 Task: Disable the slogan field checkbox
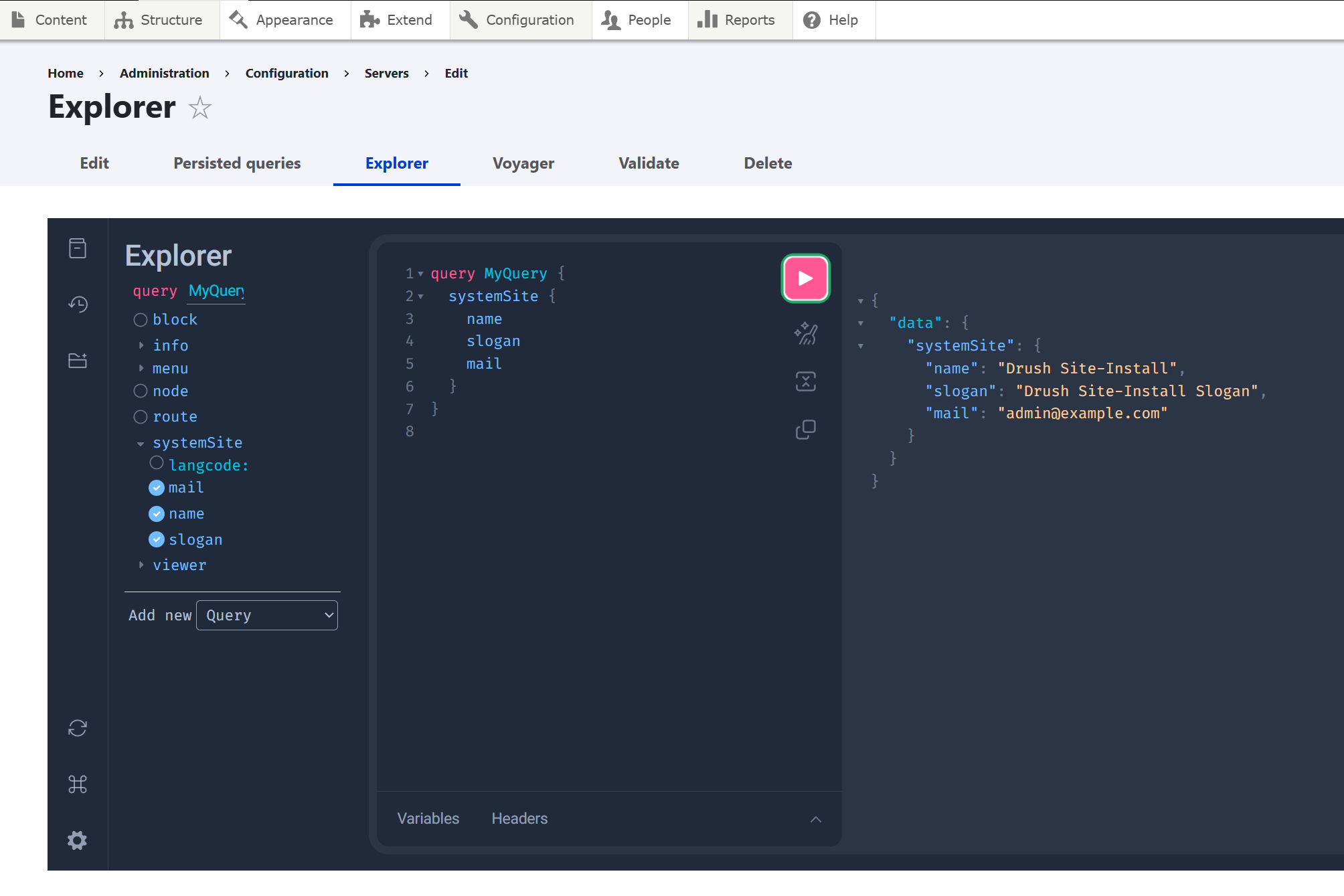tap(157, 539)
